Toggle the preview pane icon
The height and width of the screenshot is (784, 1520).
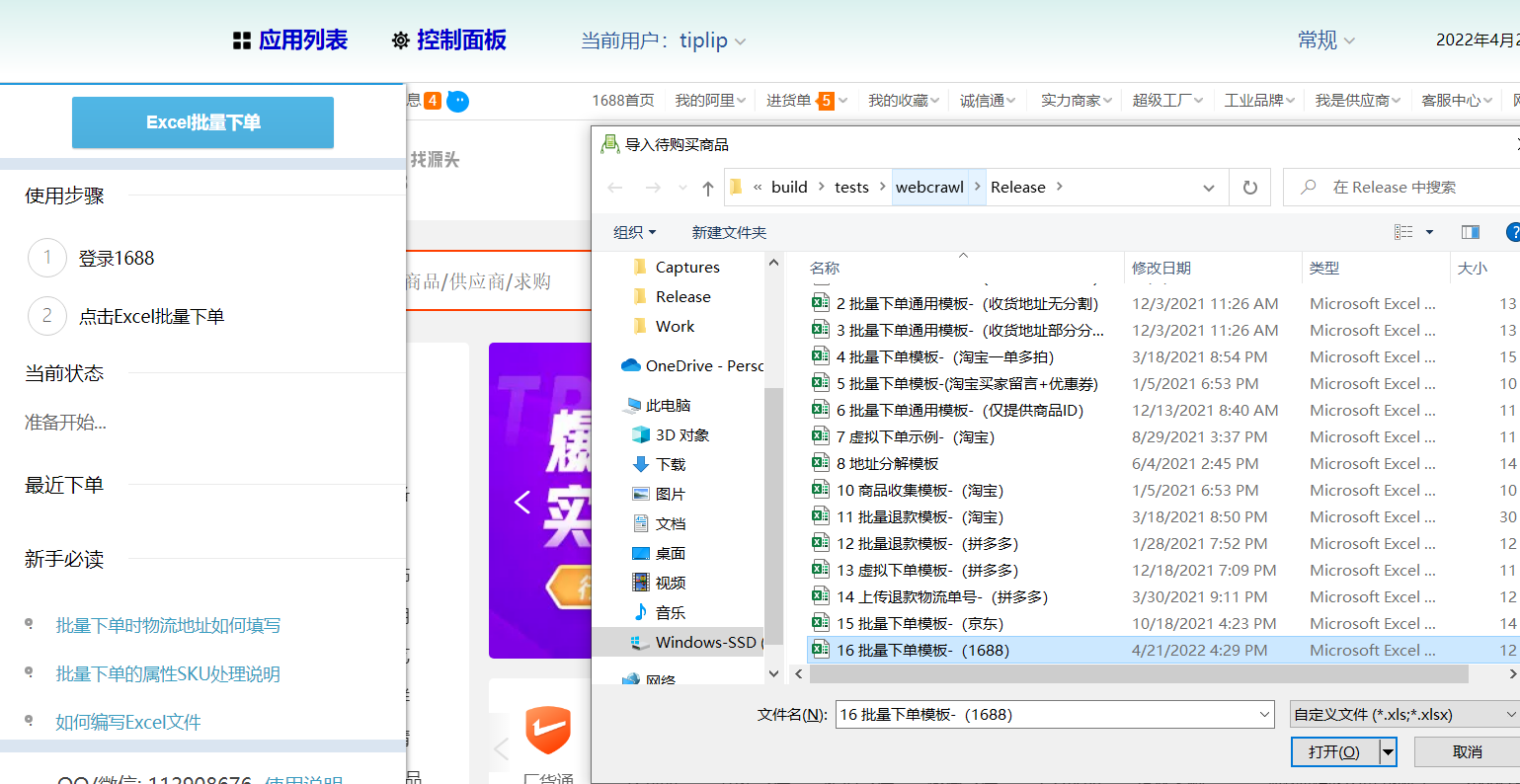[x=1470, y=231]
